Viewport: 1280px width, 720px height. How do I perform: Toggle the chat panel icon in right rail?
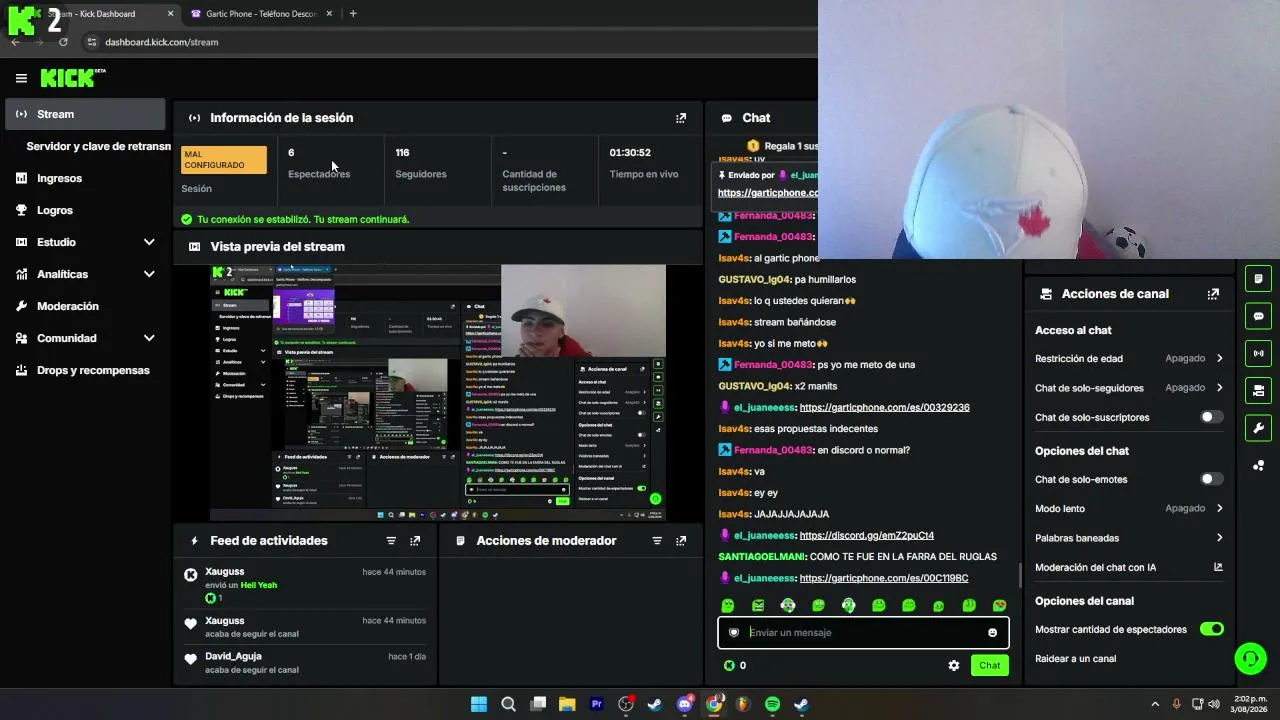tap(1258, 316)
